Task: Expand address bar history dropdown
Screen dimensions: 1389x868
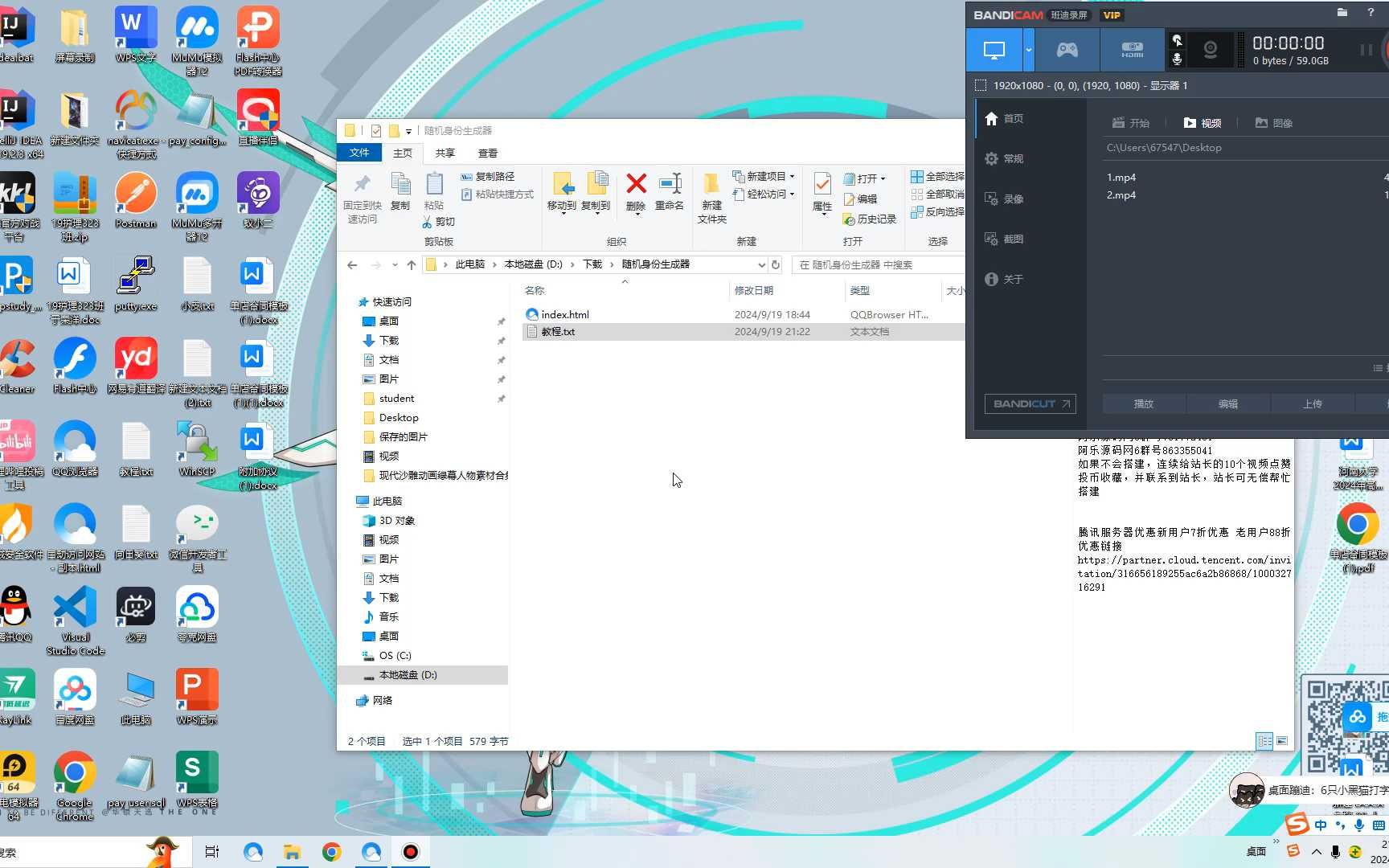Action: (x=761, y=264)
